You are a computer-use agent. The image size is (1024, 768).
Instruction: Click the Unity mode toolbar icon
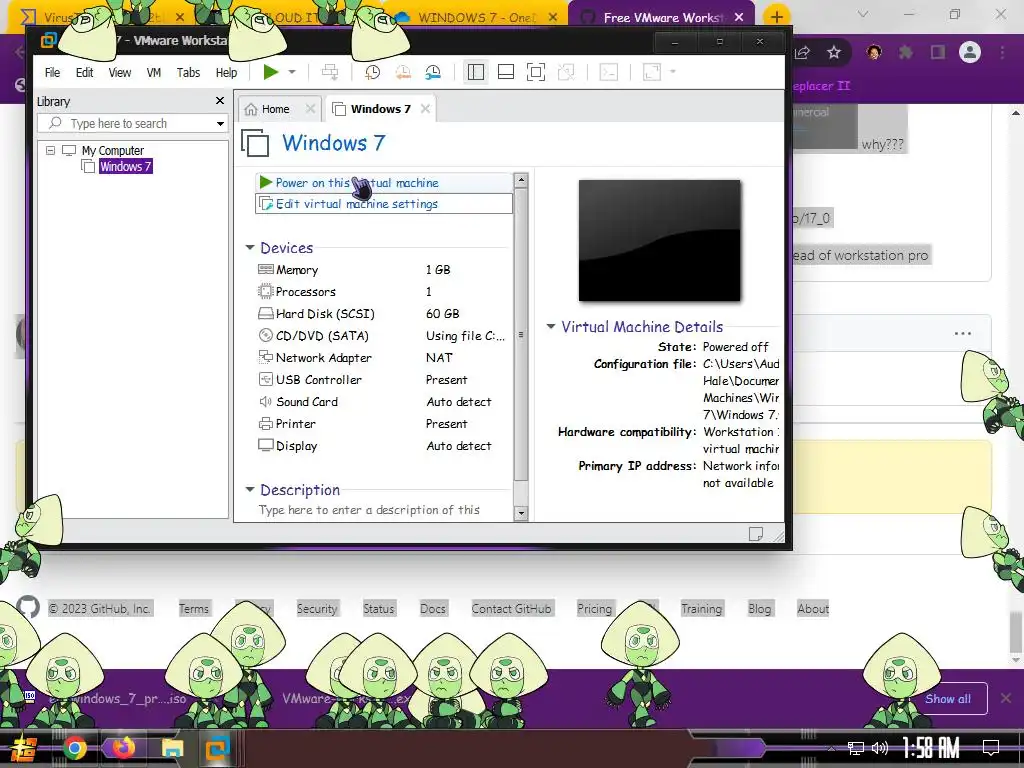click(566, 72)
